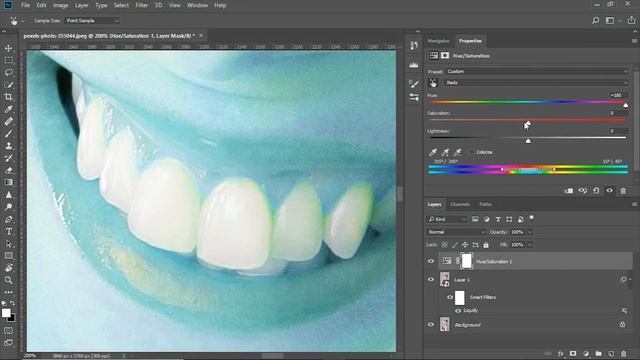Select the Eraser tool

tap(9, 170)
